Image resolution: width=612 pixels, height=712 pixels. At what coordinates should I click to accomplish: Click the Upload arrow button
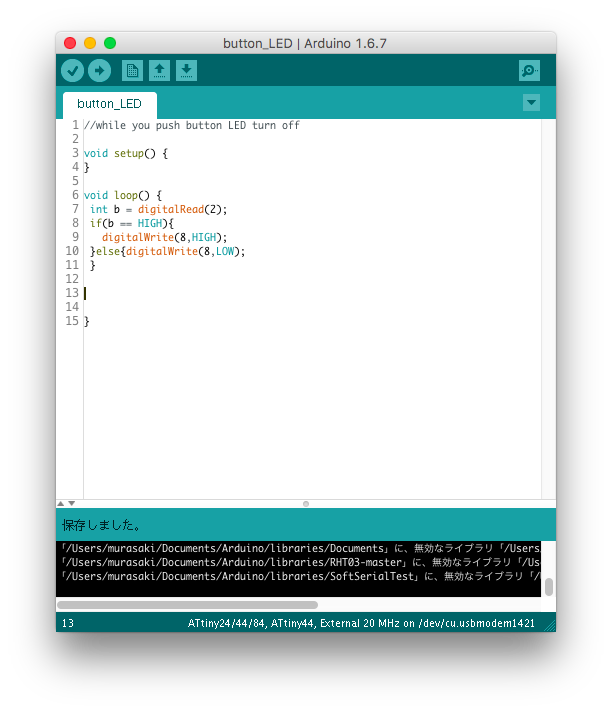(99, 71)
